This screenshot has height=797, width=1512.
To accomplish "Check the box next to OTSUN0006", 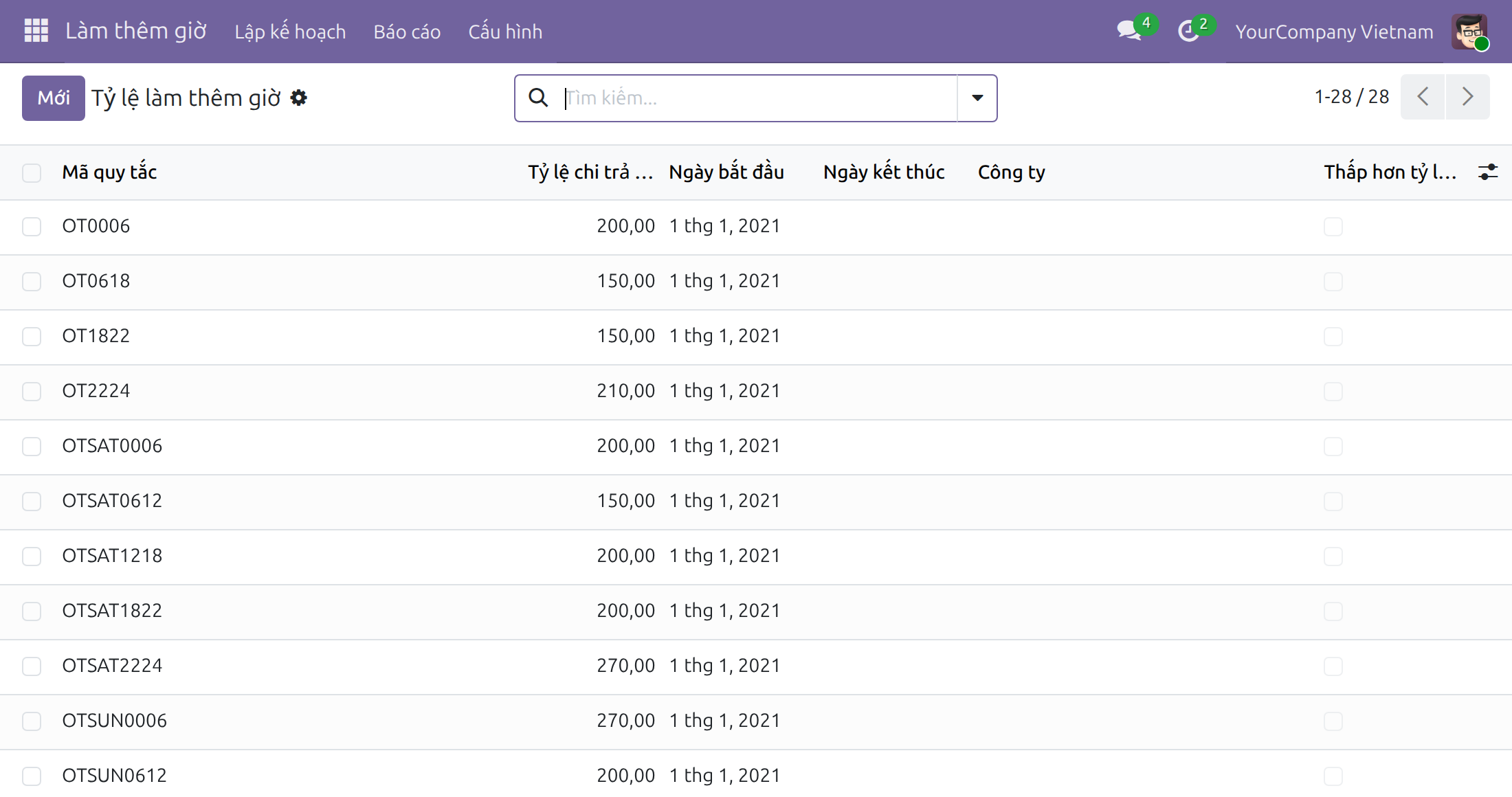I will click(x=32, y=721).
